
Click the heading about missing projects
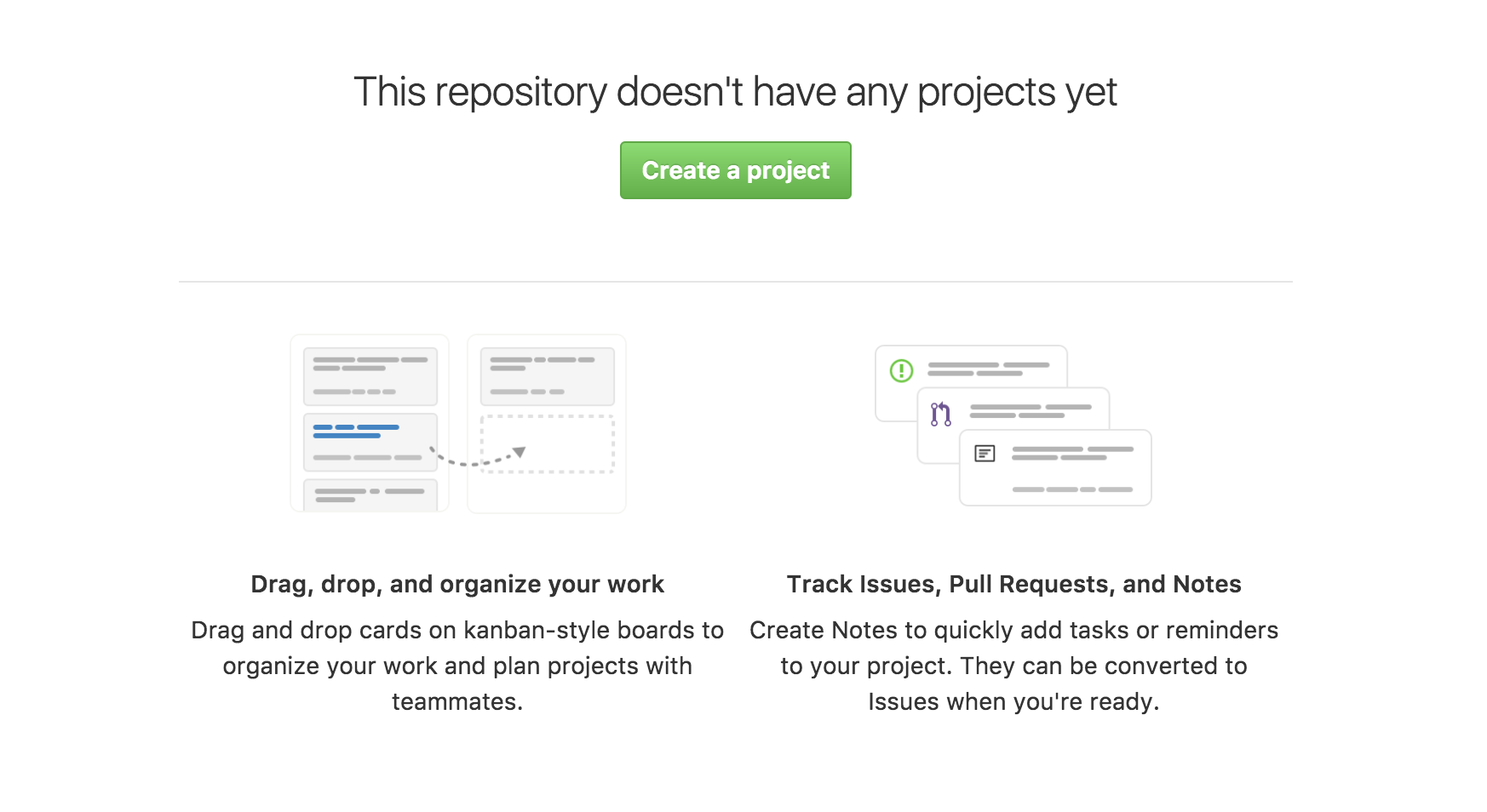(x=735, y=92)
